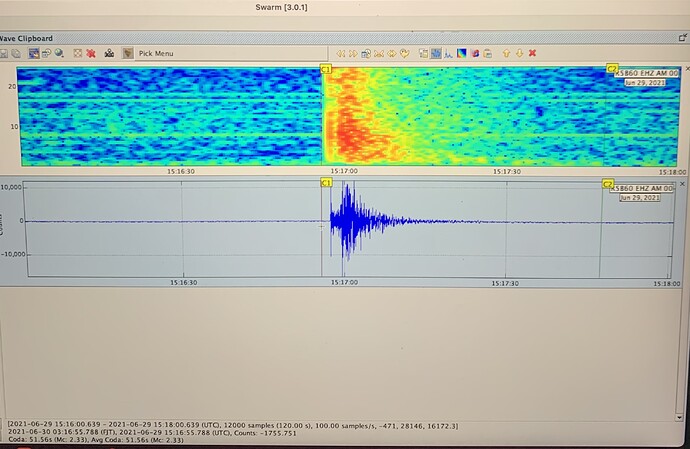Click the 10,000 counts axis label
Screen dimensions: 690x449
click(x=11, y=187)
